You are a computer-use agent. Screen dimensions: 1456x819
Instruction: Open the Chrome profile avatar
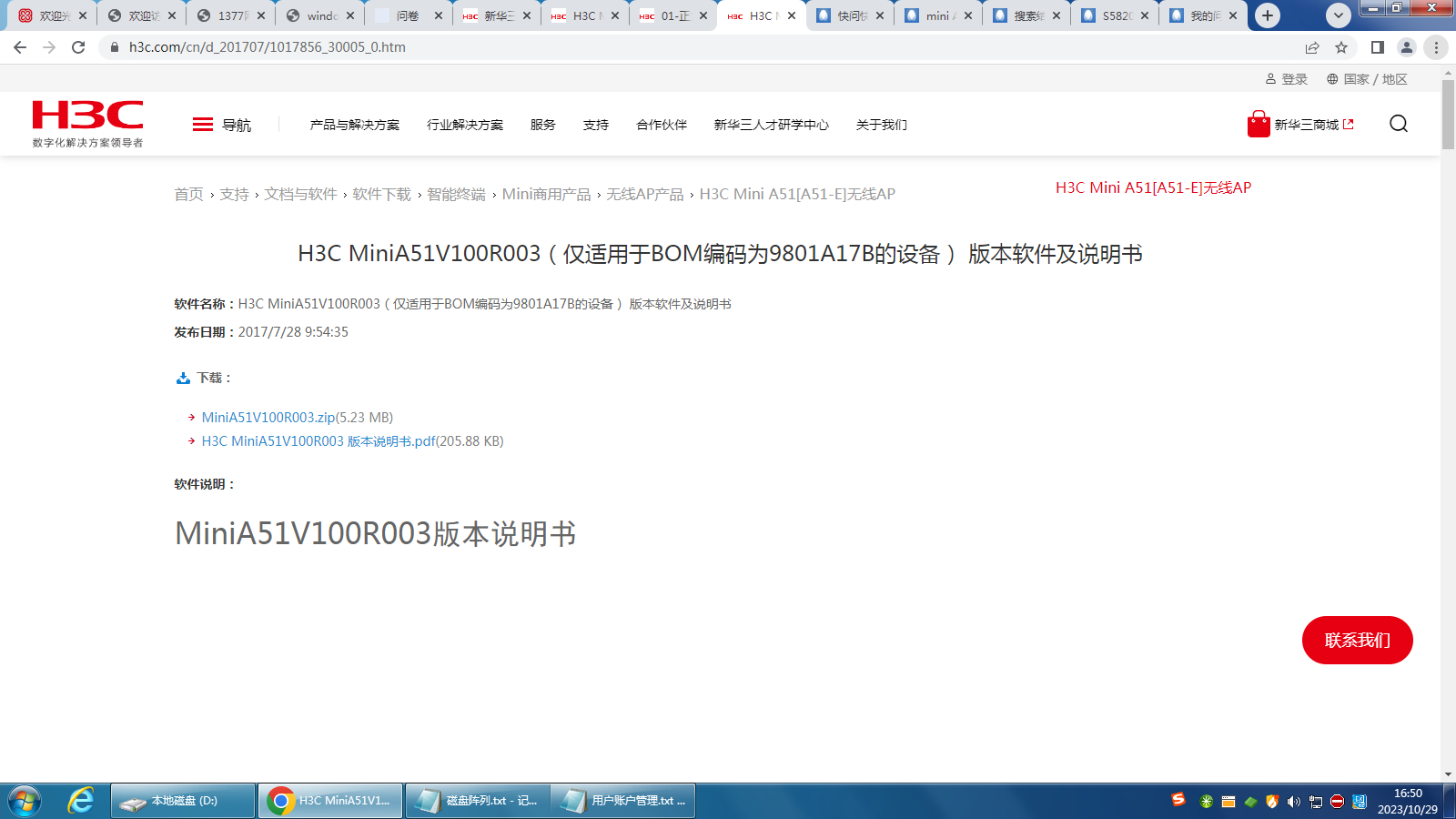1407,47
